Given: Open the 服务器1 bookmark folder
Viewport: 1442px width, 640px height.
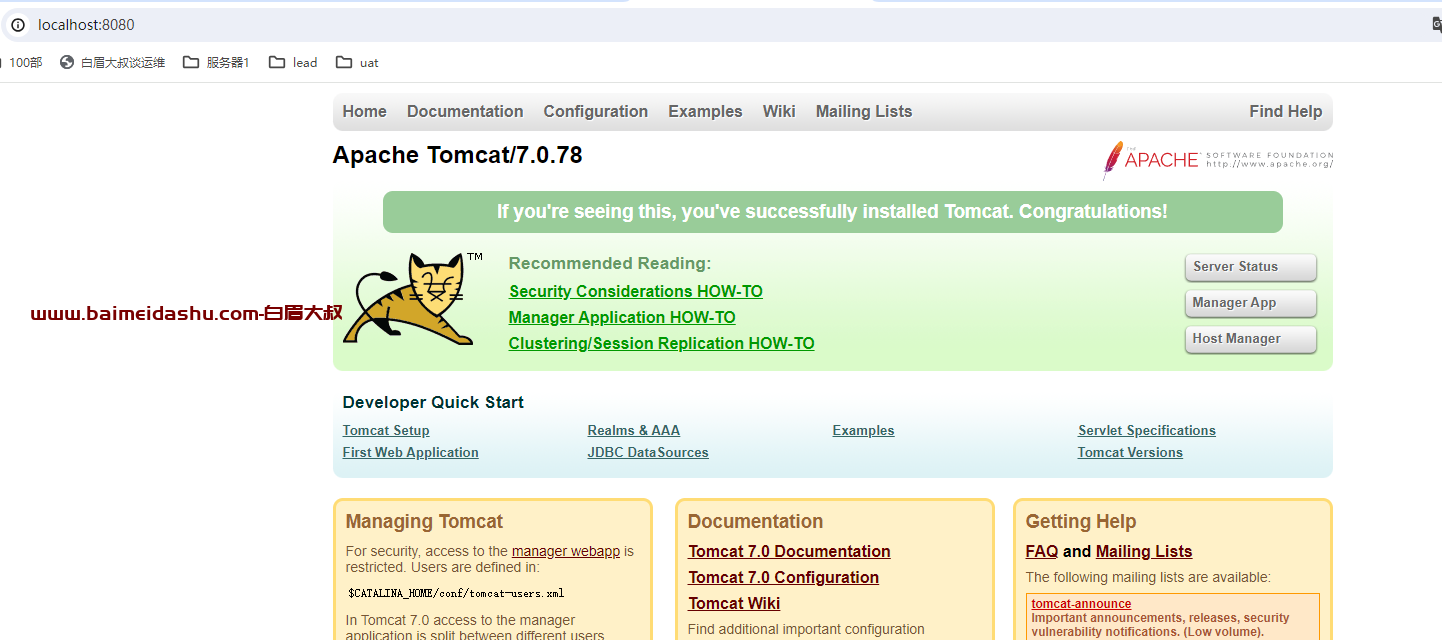Looking at the screenshot, I should (x=216, y=62).
